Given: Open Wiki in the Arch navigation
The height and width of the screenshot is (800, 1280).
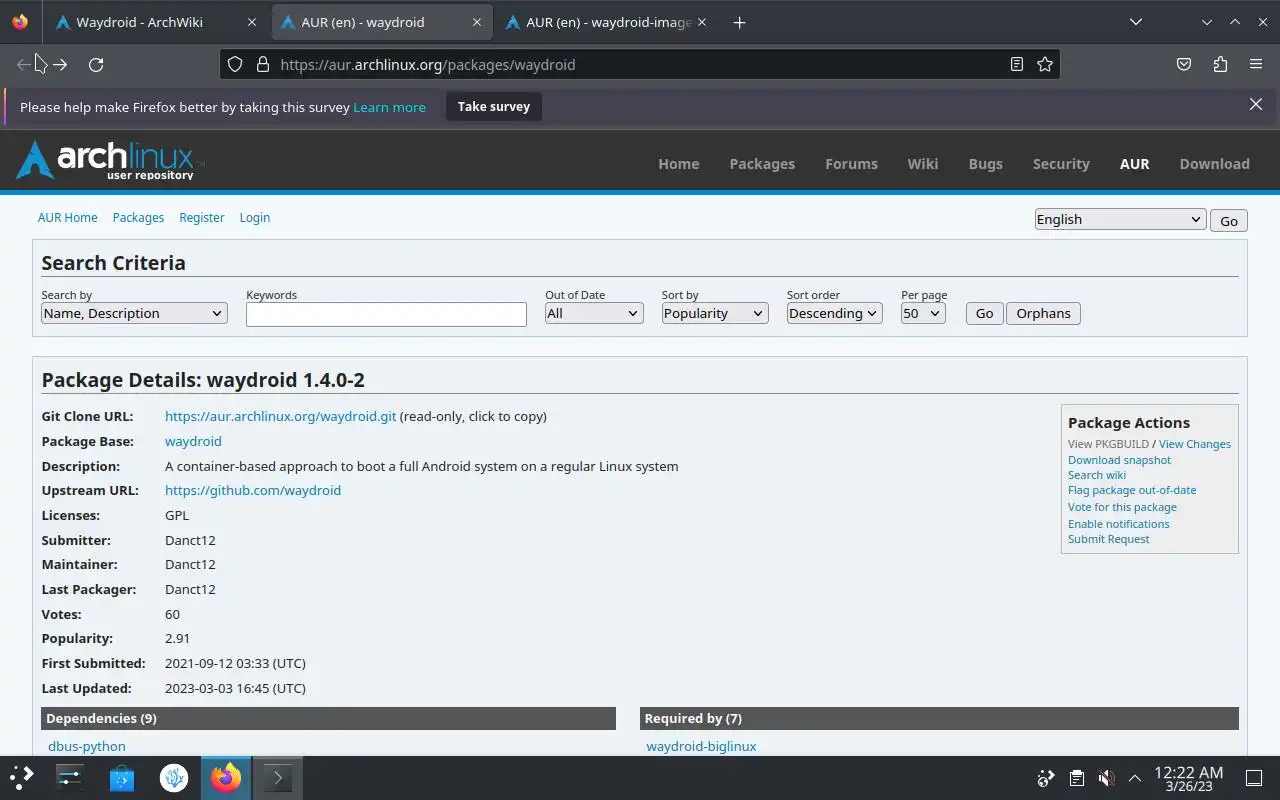Looking at the screenshot, I should (923, 164).
